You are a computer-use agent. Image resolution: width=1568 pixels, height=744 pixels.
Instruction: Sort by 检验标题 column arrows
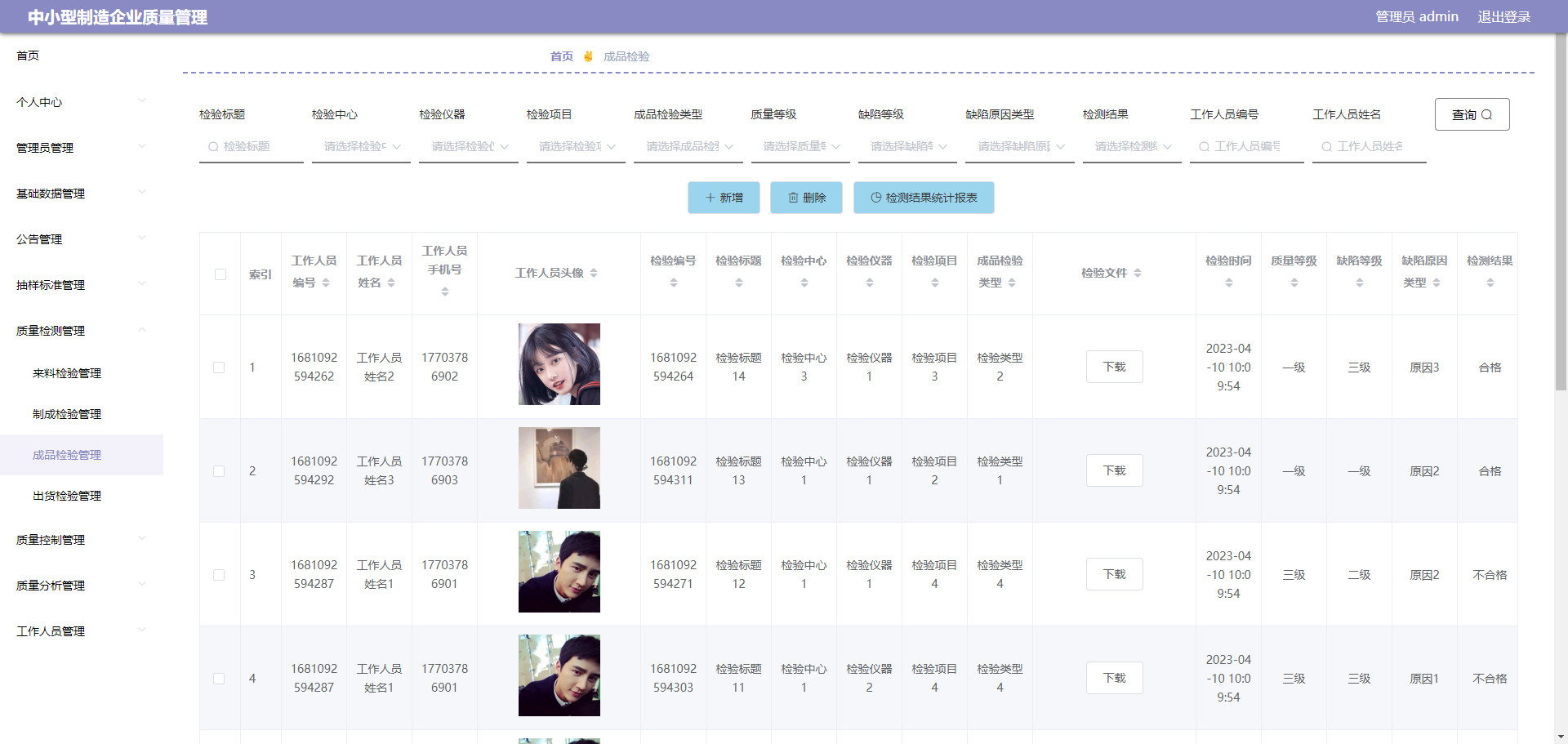pos(739,283)
